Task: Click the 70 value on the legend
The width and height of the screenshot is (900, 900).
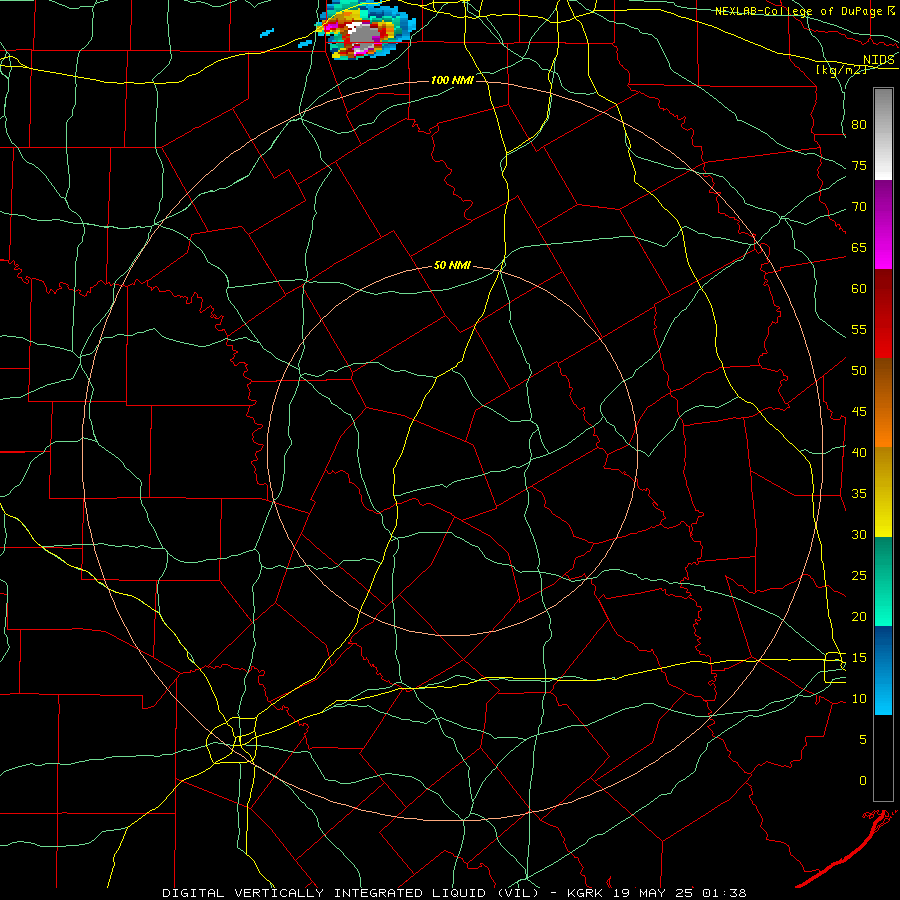Action: pyautogui.click(x=859, y=207)
